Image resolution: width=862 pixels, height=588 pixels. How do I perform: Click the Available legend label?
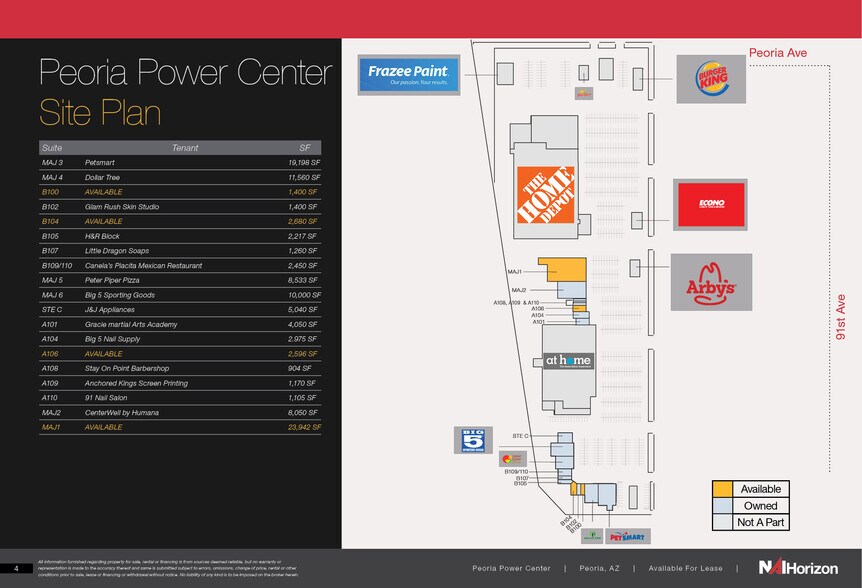pyautogui.click(x=760, y=489)
